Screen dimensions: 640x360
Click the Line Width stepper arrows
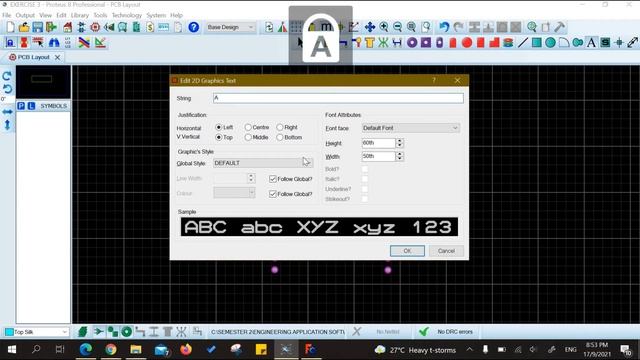point(251,178)
